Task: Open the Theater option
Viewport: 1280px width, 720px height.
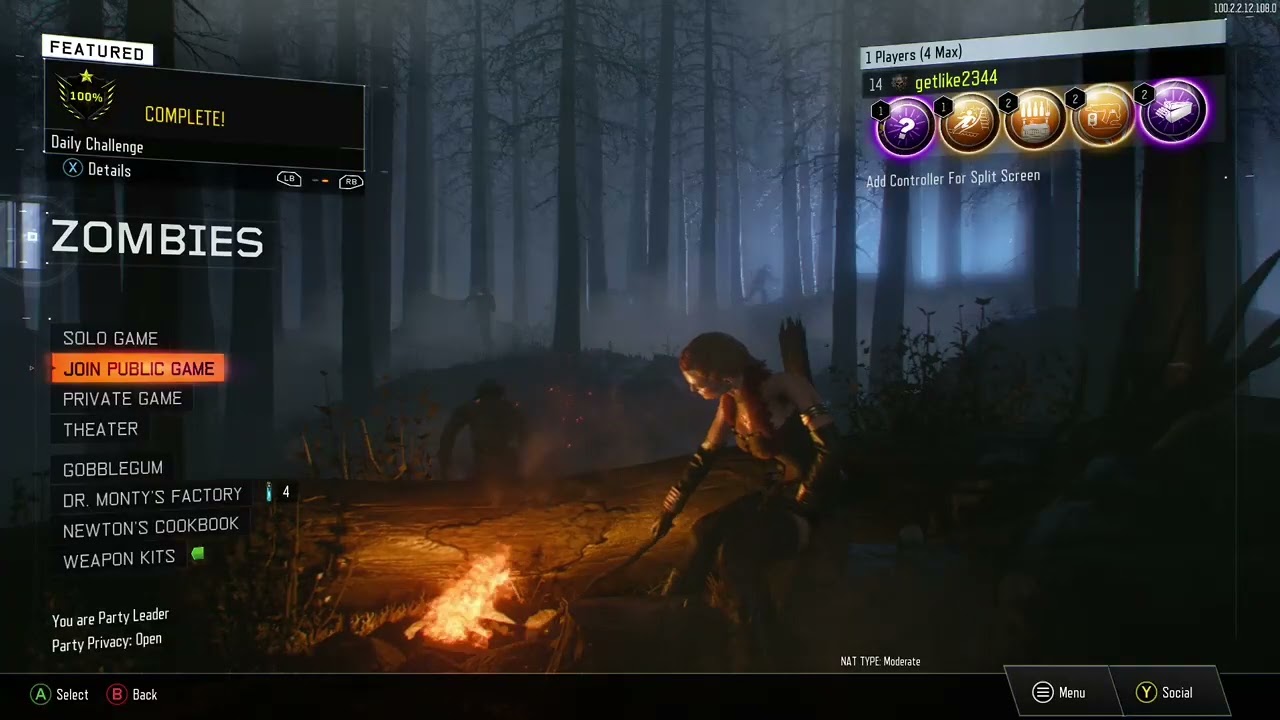Action: (x=100, y=429)
